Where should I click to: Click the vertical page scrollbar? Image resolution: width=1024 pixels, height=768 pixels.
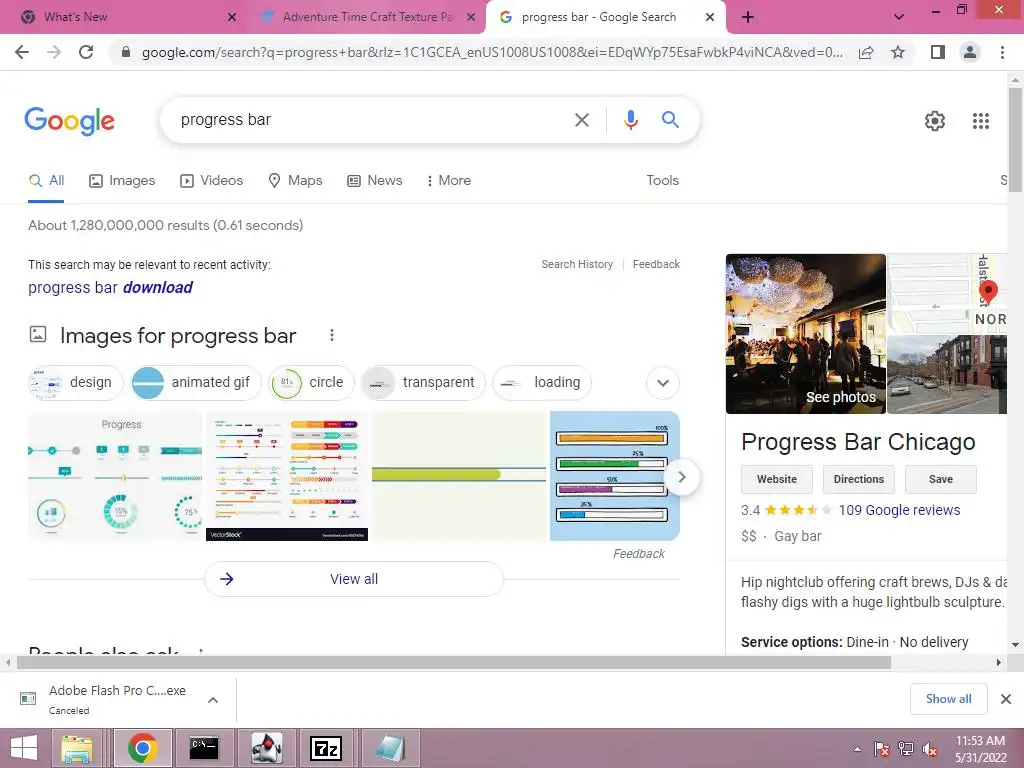1015,138
